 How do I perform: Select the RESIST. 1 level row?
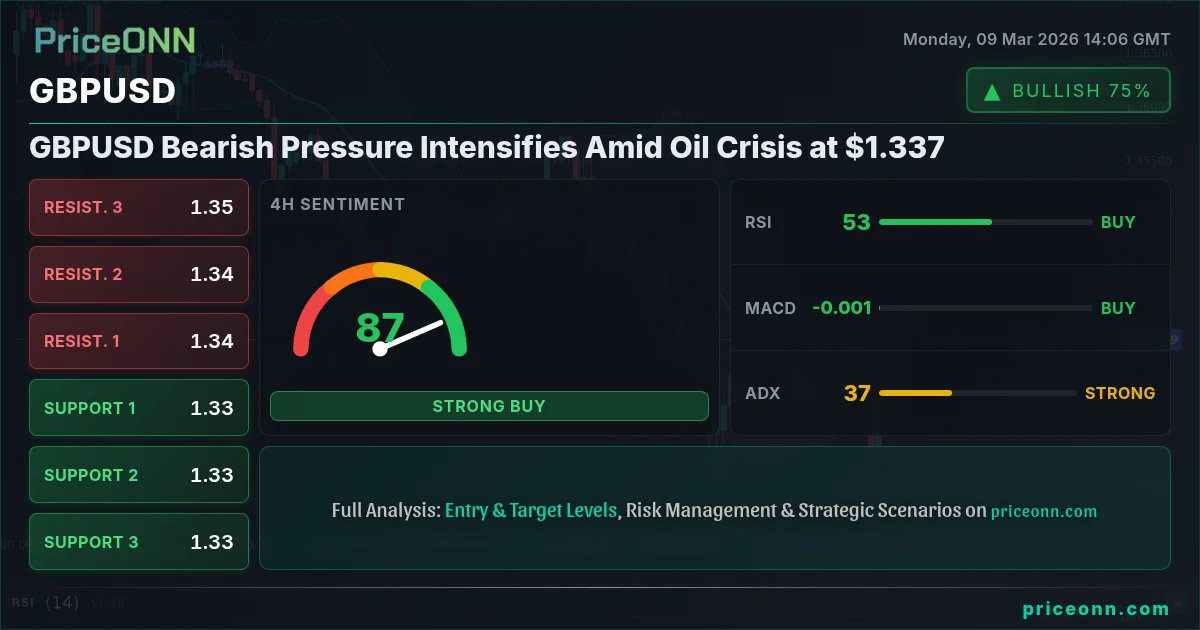coord(139,341)
